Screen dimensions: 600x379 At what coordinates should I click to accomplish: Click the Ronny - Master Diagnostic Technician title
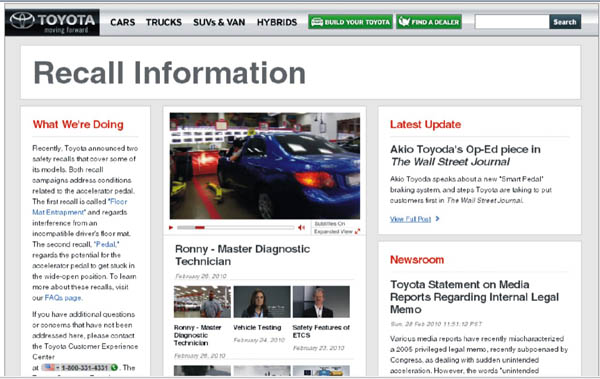coord(243,255)
